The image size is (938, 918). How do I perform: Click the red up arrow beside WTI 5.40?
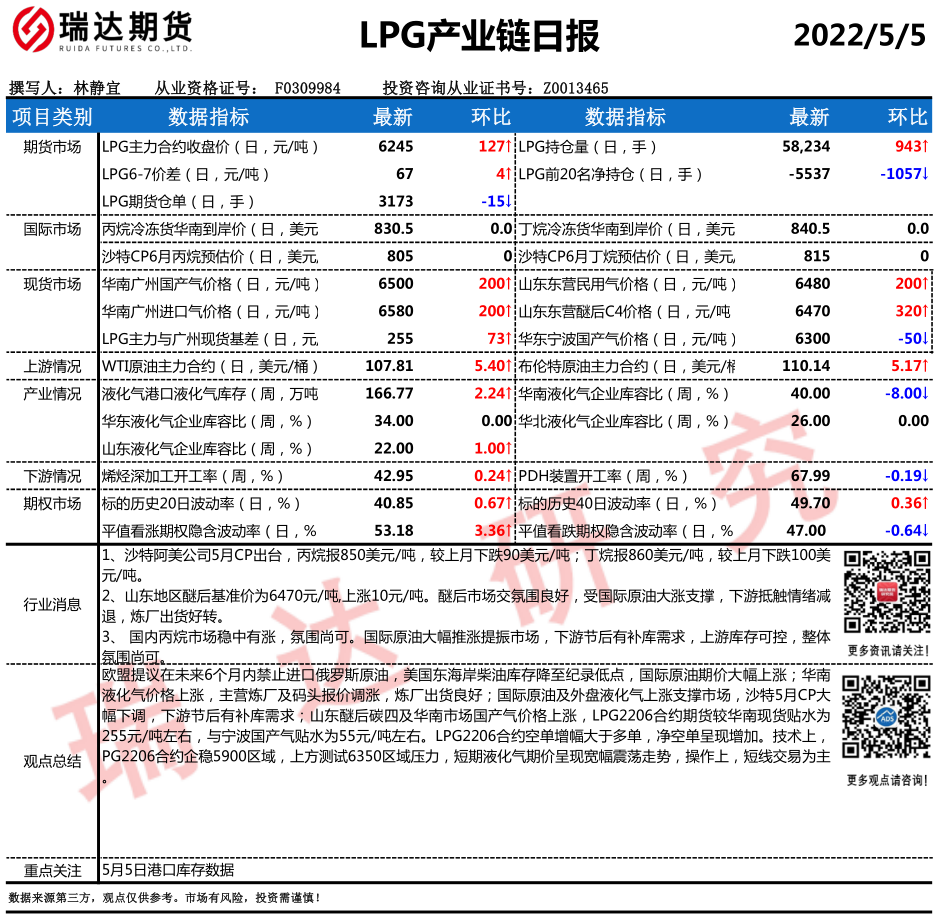click(508, 366)
